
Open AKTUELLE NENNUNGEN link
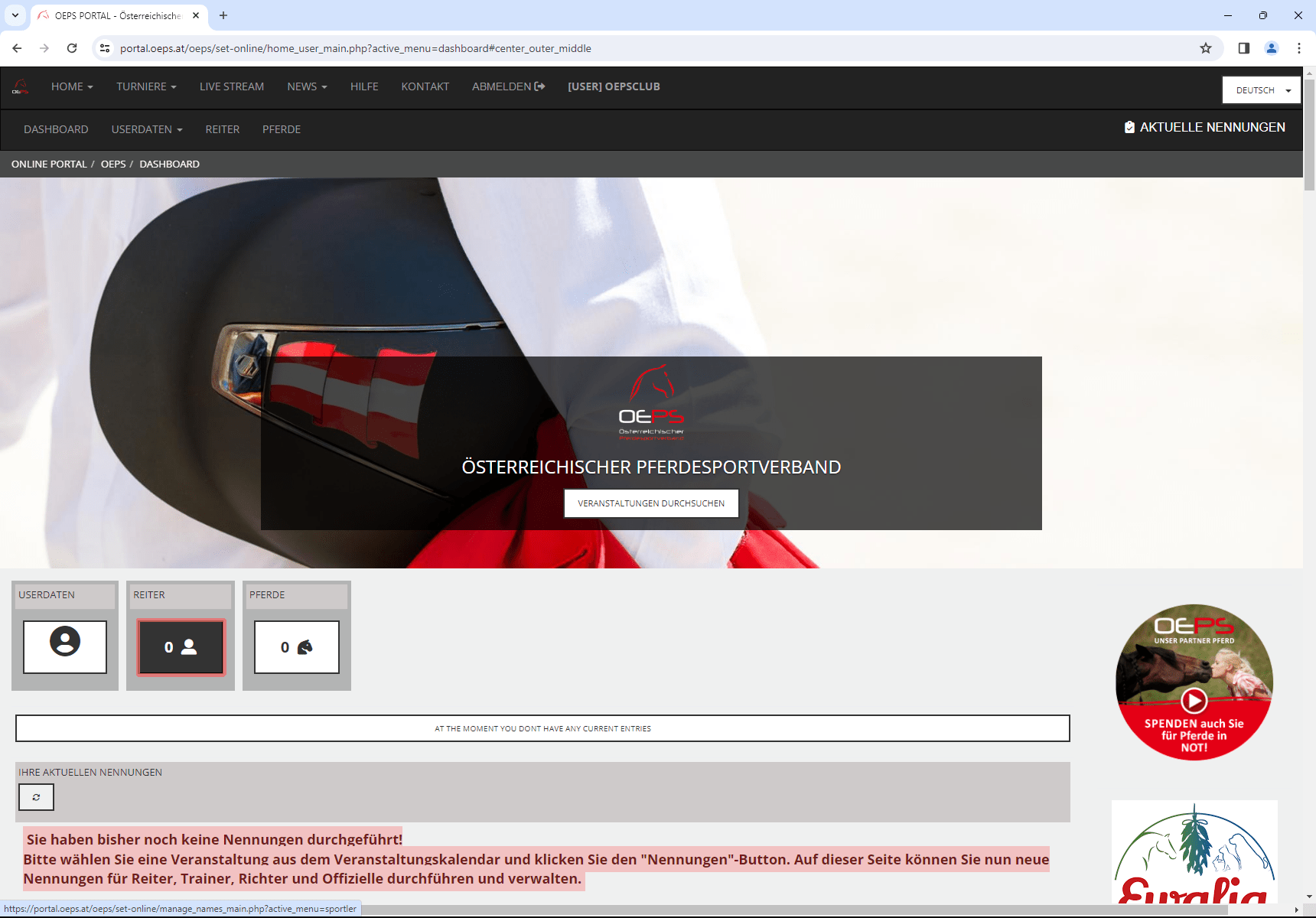[1204, 127]
